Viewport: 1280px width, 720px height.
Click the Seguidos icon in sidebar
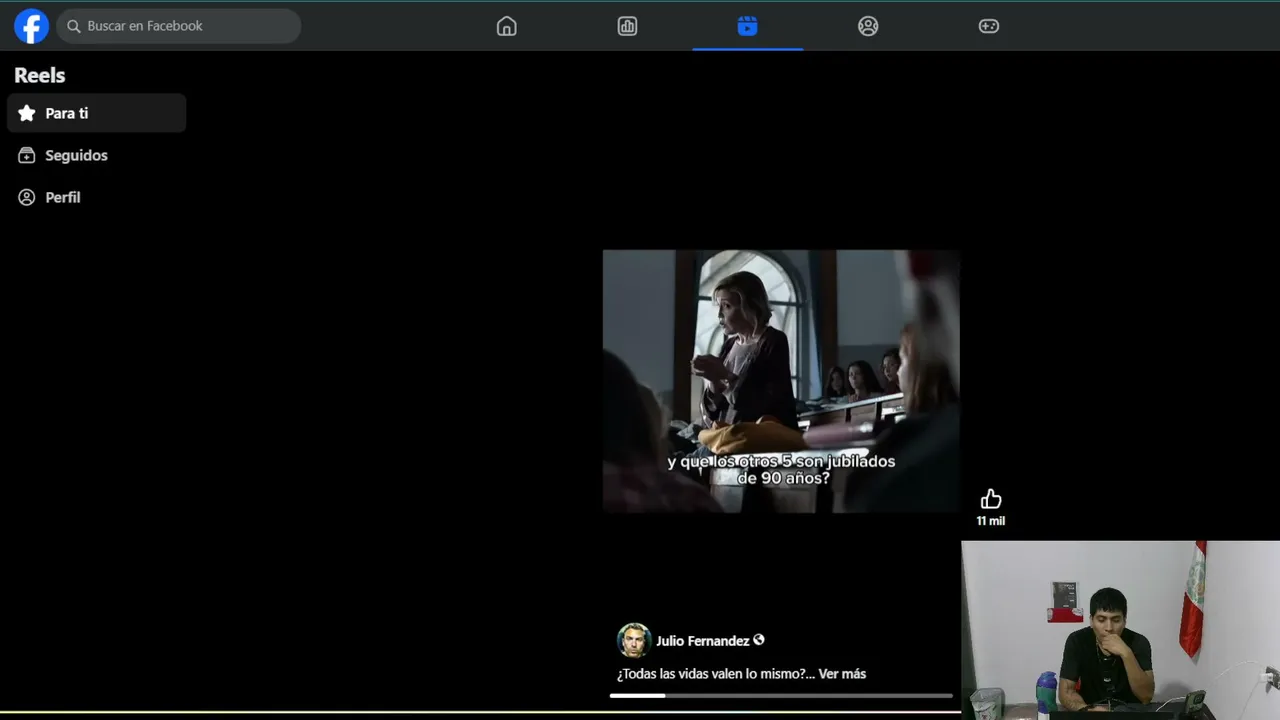pyautogui.click(x=27, y=155)
